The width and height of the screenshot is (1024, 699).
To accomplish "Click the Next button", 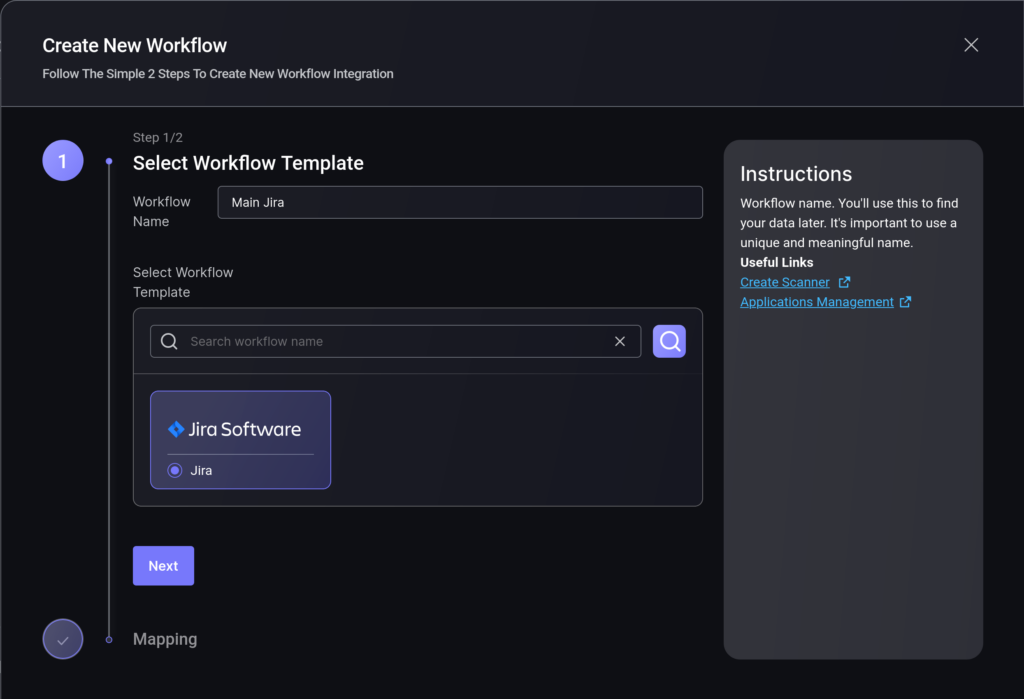I will pyautogui.click(x=163, y=566).
